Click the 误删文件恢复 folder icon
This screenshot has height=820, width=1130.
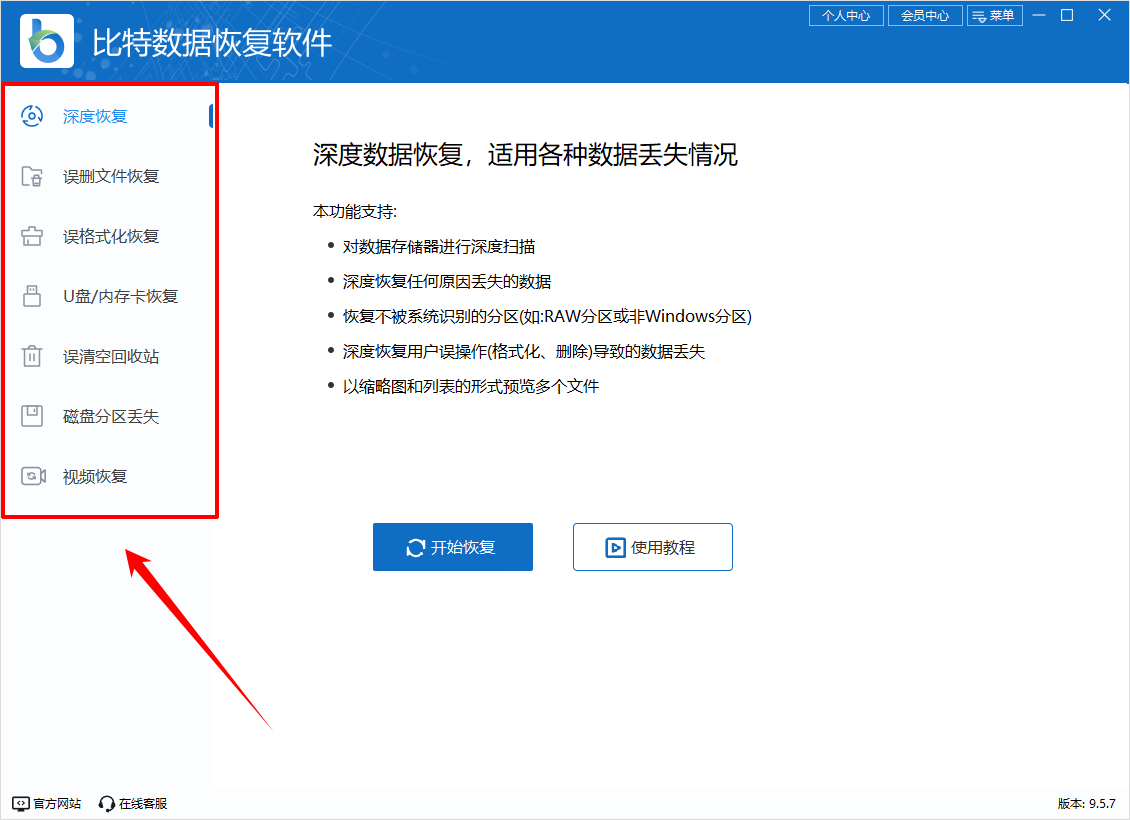pos(32,176)
